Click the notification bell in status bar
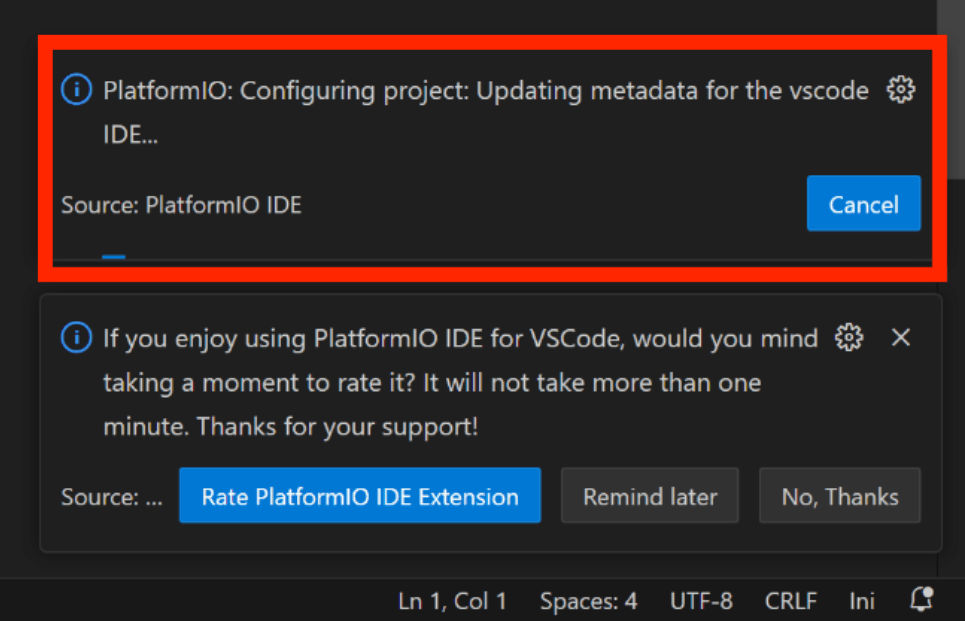 click(921, 599)
